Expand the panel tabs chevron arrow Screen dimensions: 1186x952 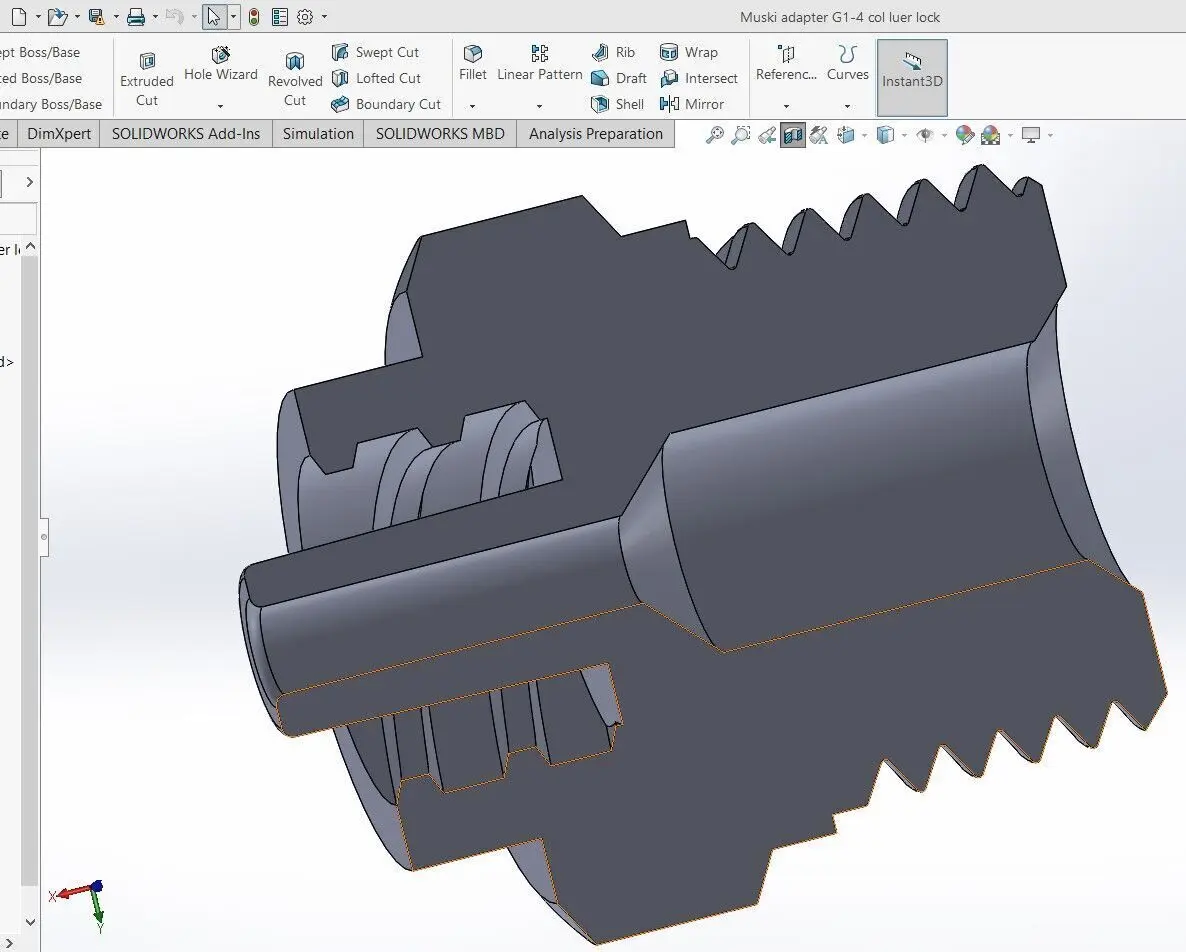tap(29, 181)
